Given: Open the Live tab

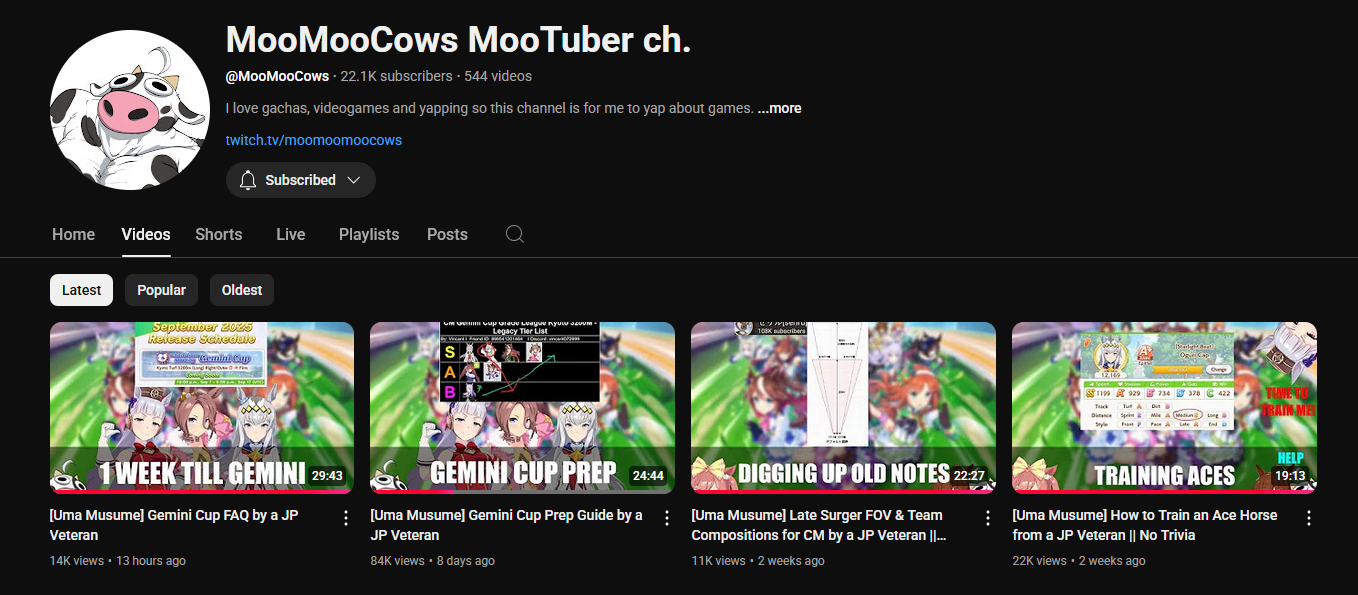Looking at the screenshot, I should point(291,234).
